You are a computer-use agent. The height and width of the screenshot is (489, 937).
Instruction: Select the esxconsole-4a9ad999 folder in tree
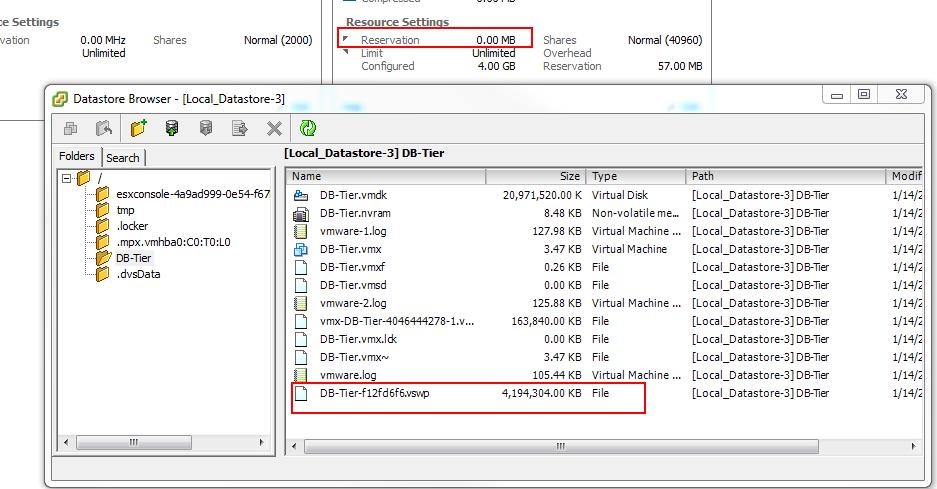[193, 194]
